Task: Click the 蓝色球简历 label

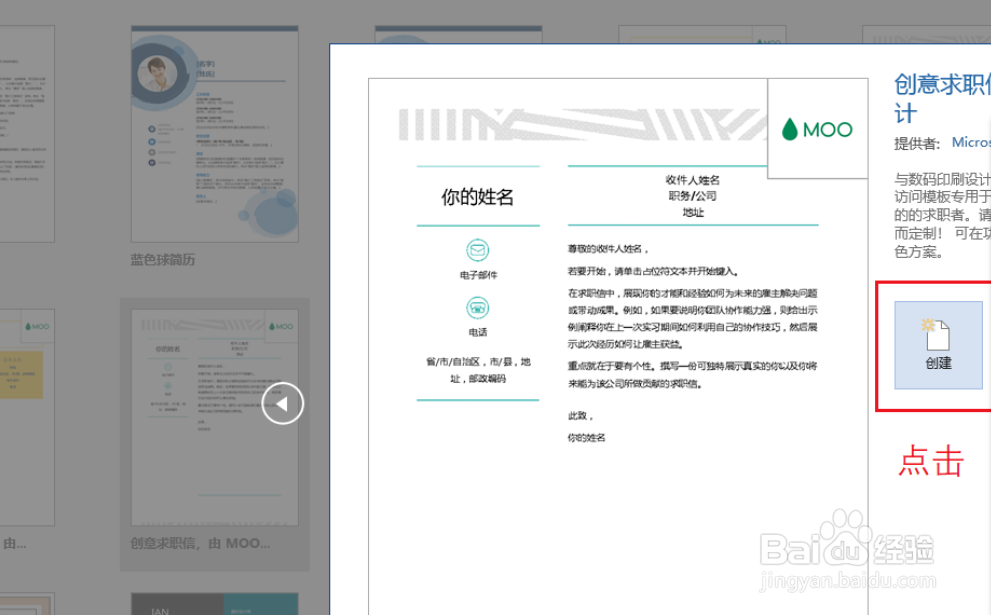Action: click(162, 260)
